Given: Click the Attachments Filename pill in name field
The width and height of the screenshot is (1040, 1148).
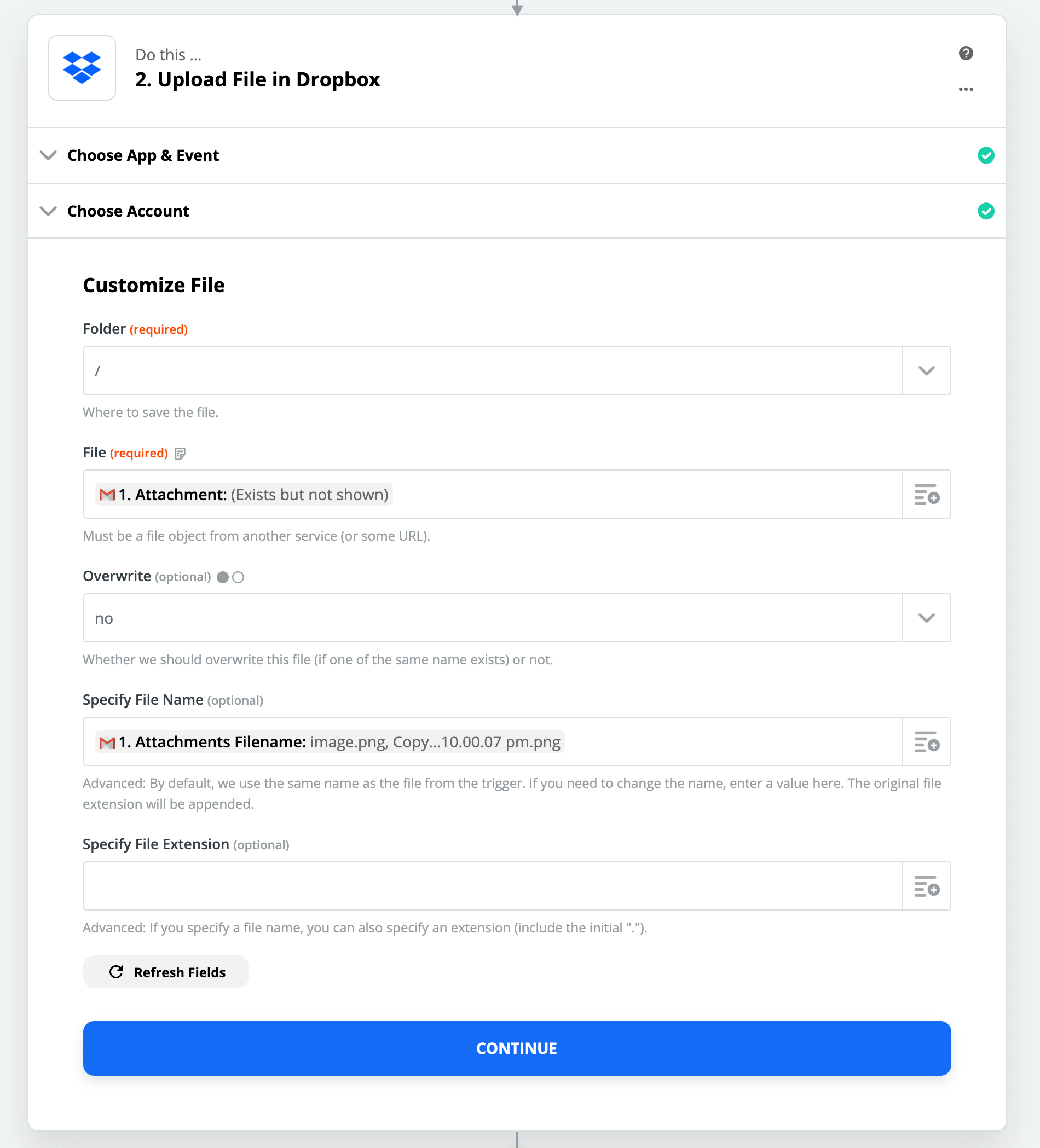Looking at the screenshot, I should [x=330, y=741].
